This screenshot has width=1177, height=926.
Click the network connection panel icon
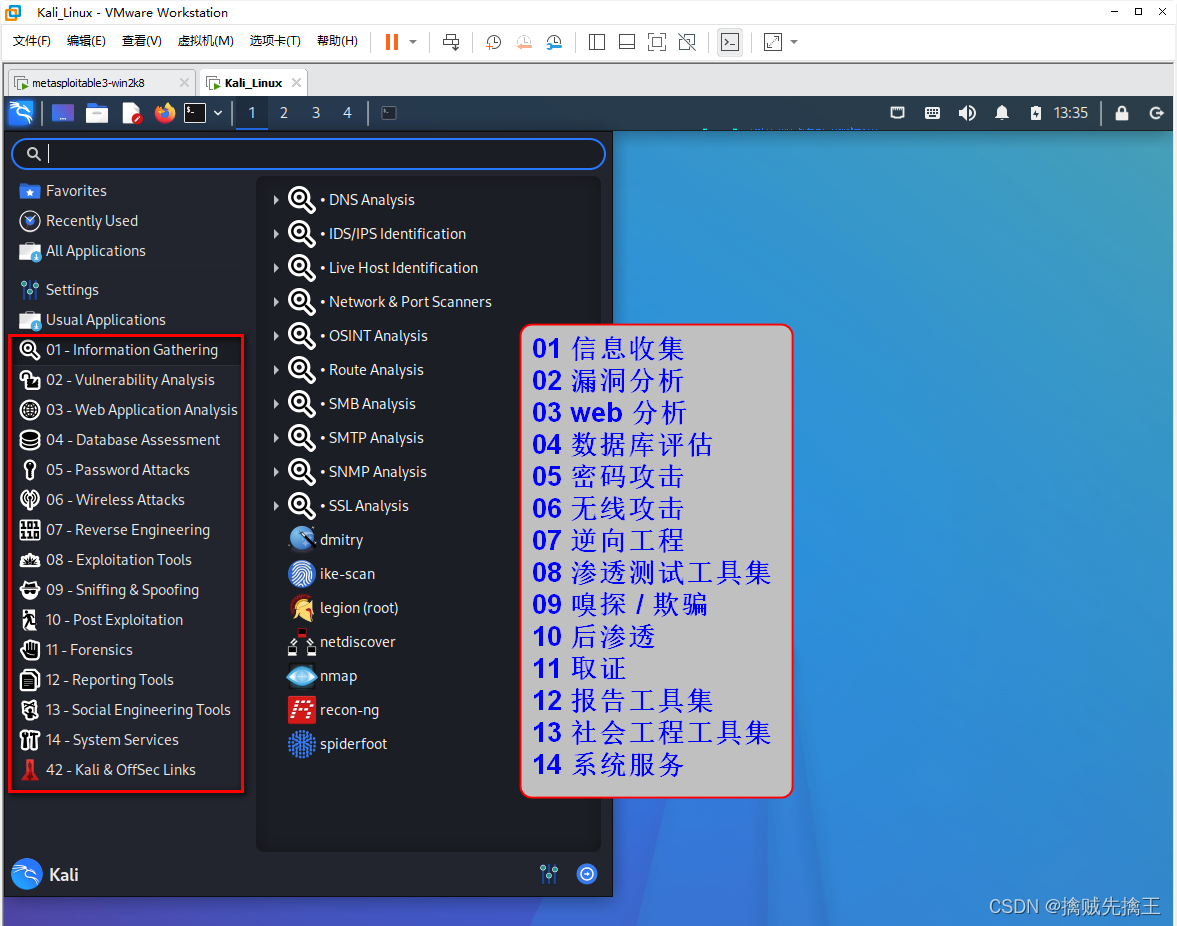[x=897, y=113]
